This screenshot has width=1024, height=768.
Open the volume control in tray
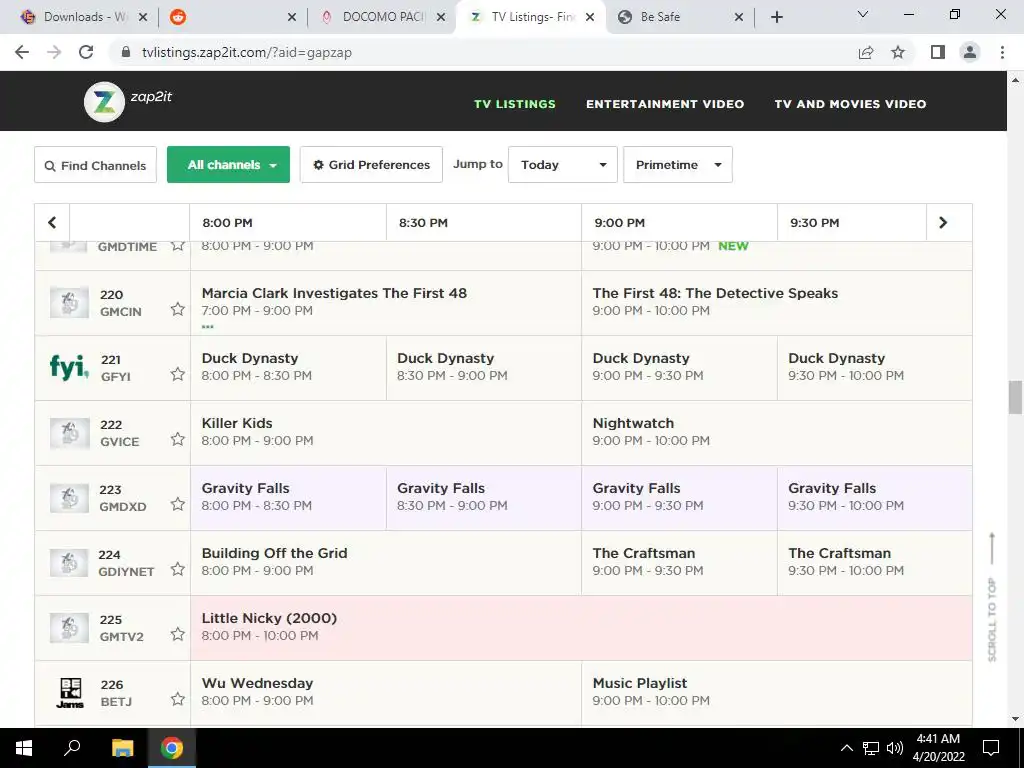[x=895, y=748]
